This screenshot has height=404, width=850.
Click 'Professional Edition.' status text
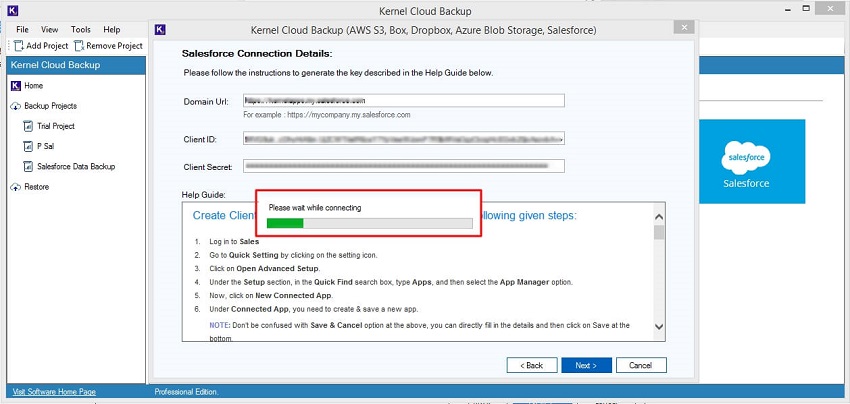(186, 392)
